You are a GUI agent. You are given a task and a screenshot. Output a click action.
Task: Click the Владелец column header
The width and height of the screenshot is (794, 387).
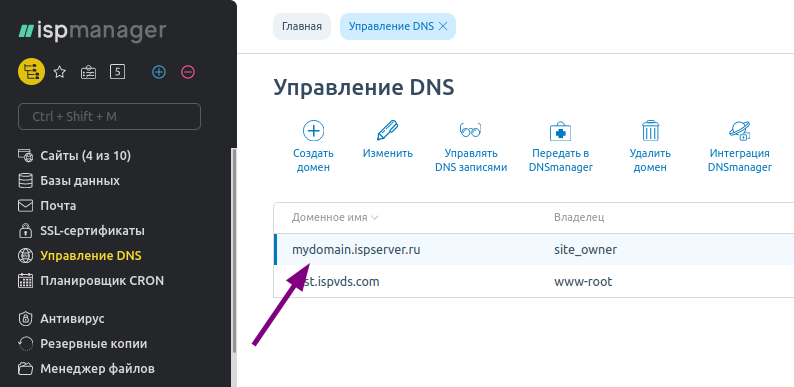(x=579, y=218)
